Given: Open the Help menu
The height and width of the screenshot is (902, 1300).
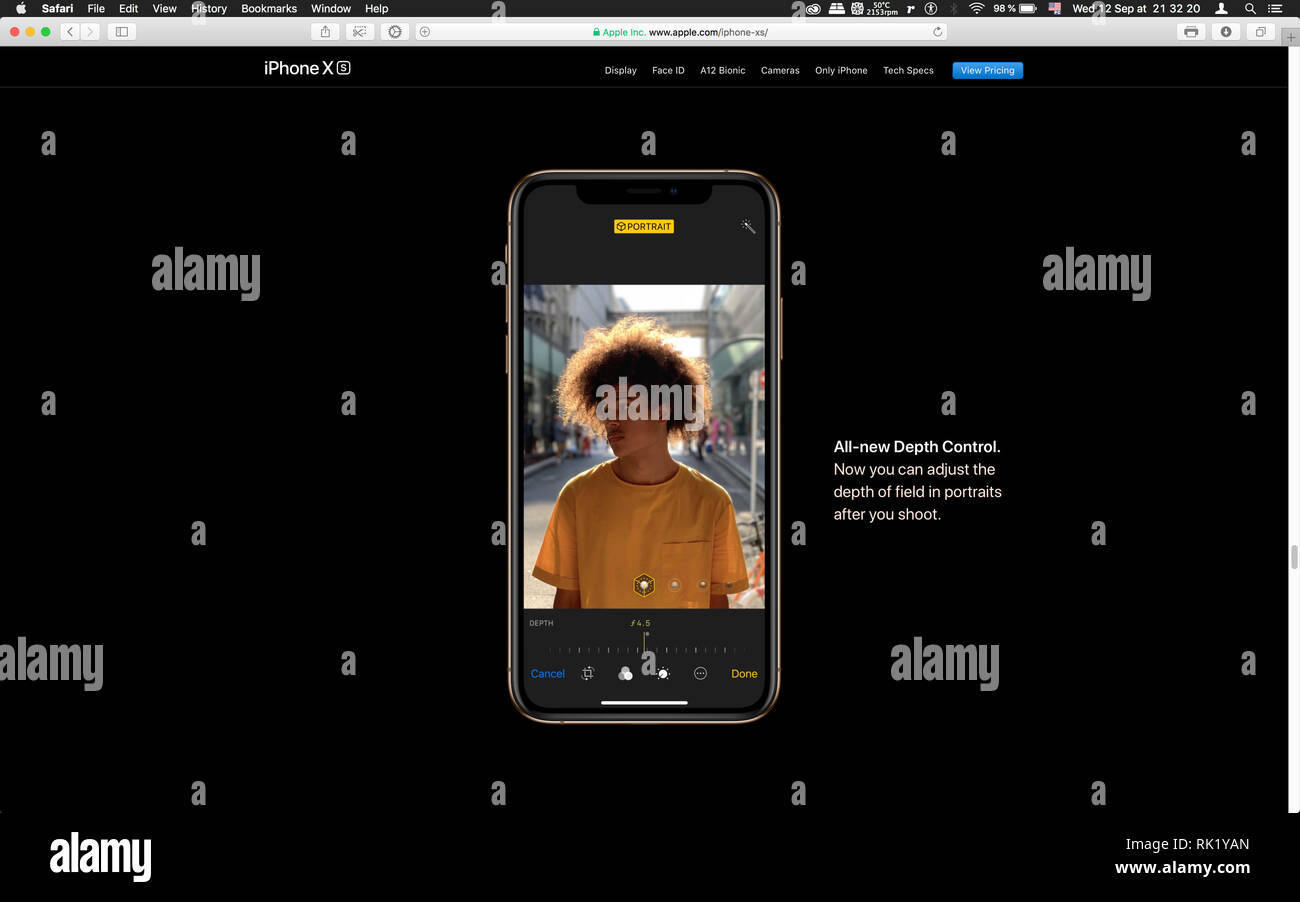Looking at the screenshot, I should coord(376,8).
